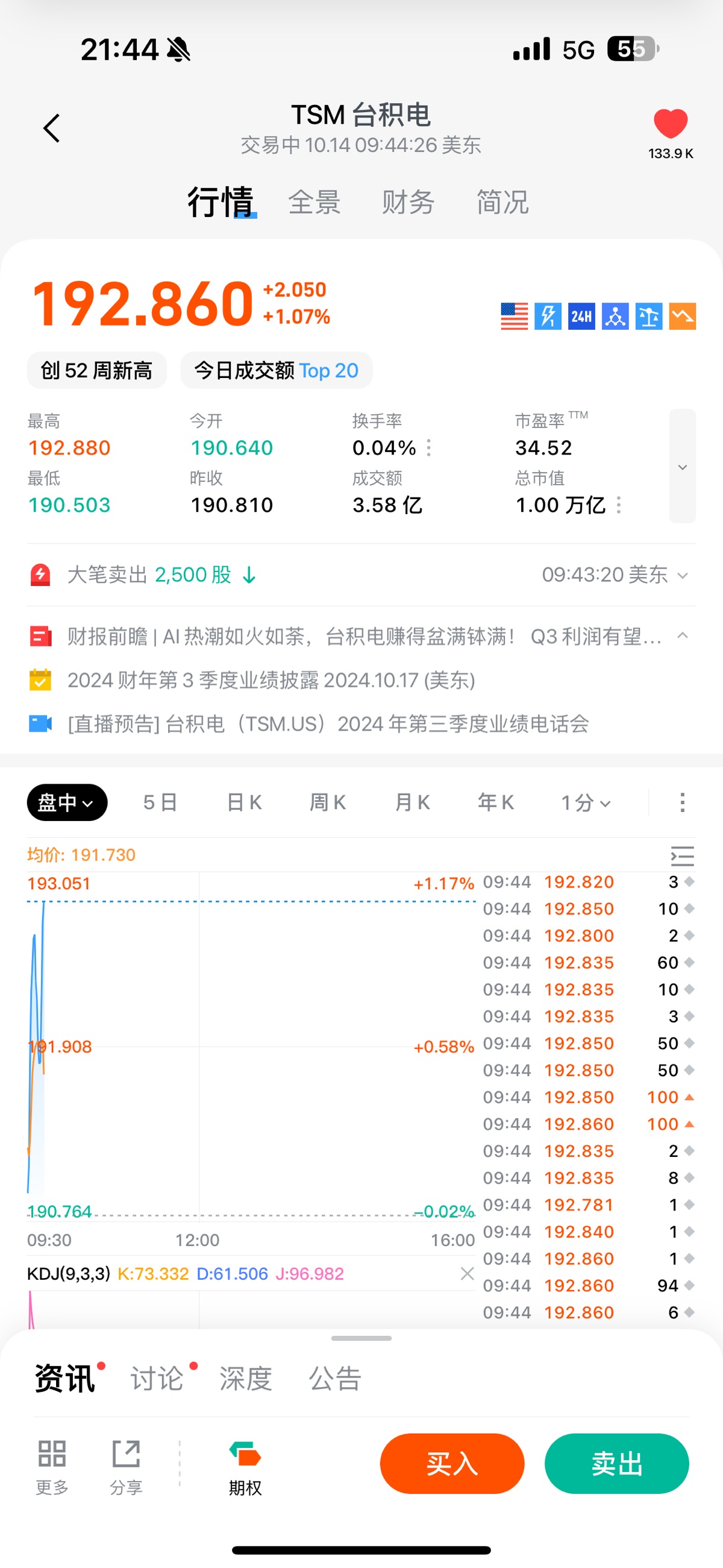
Task: Switch to 行情 tab
Action: (221, 202)
